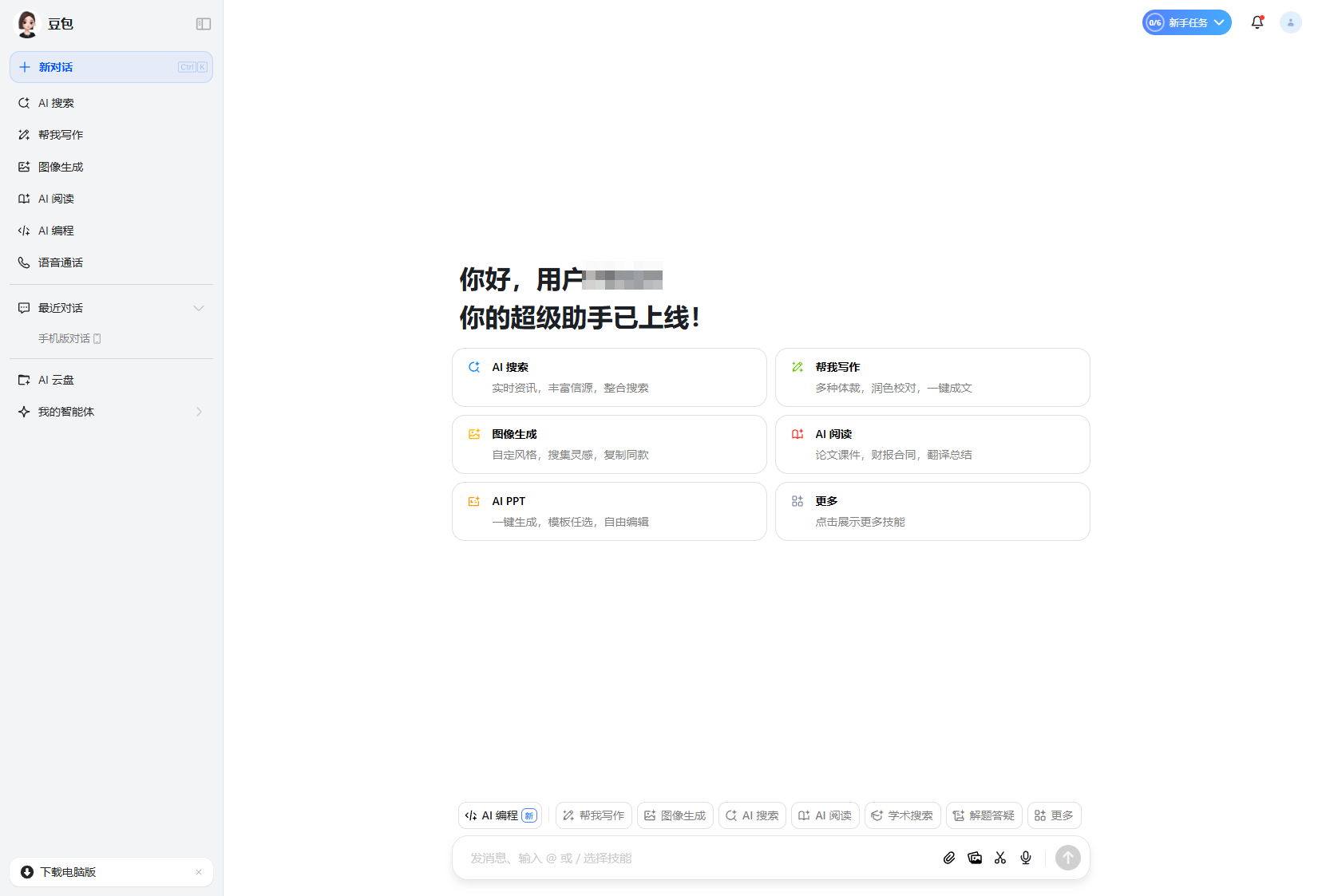This screenshot has width=1318, height=896.
Task: Click the phone icon beside 语音通话
Action: (24, 262)
